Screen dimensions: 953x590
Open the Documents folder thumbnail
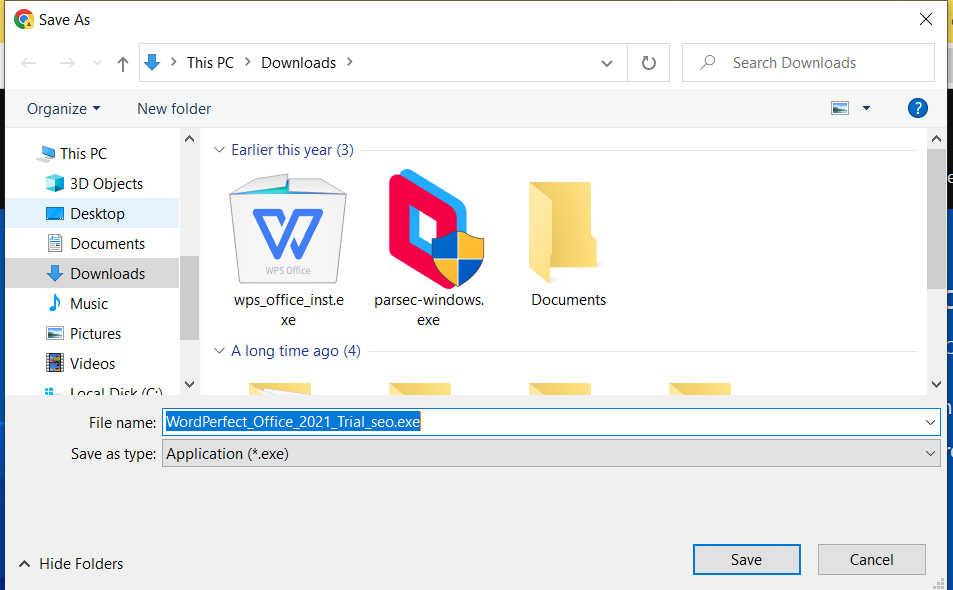pyautogui.click(x=567, y=230)
